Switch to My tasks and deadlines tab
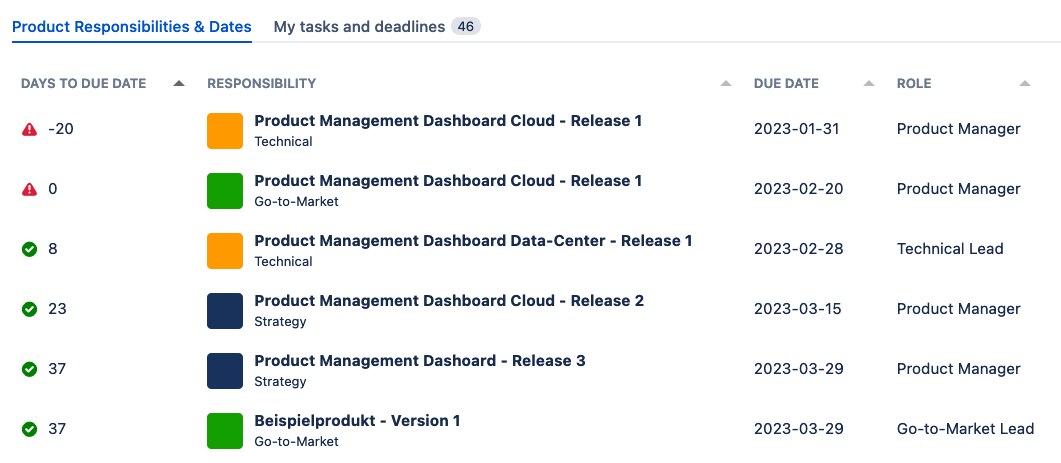The height and width of the screenshot is (463, 1061). pos(359,27)
